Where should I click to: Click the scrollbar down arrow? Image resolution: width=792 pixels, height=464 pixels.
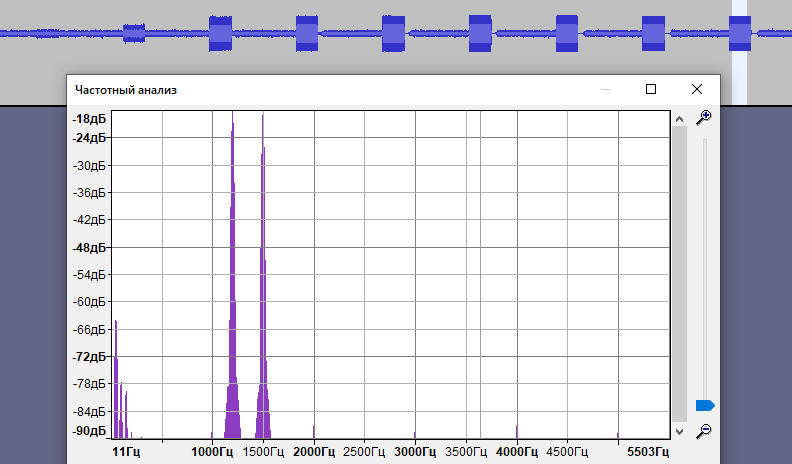tap(680, 431)
